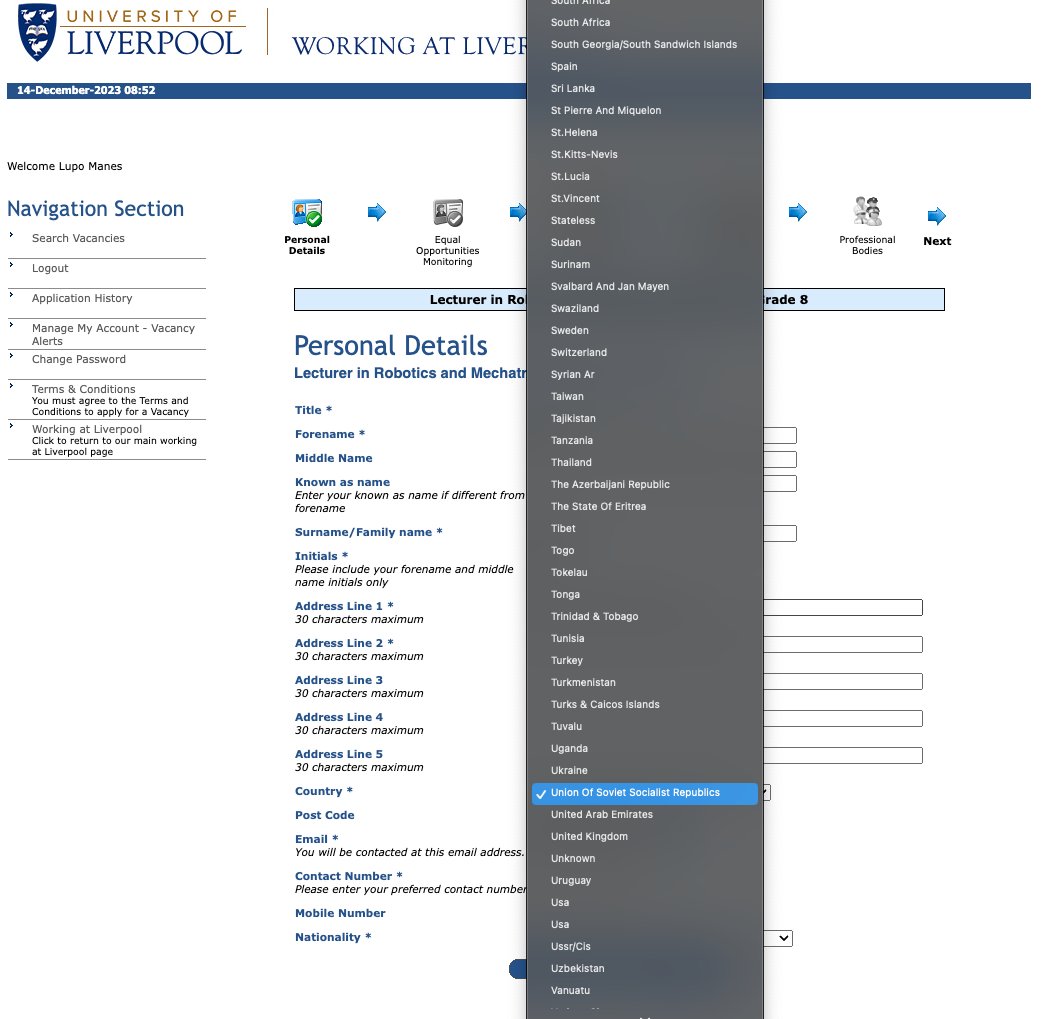Open Search Vacancies link

[78, 238]
